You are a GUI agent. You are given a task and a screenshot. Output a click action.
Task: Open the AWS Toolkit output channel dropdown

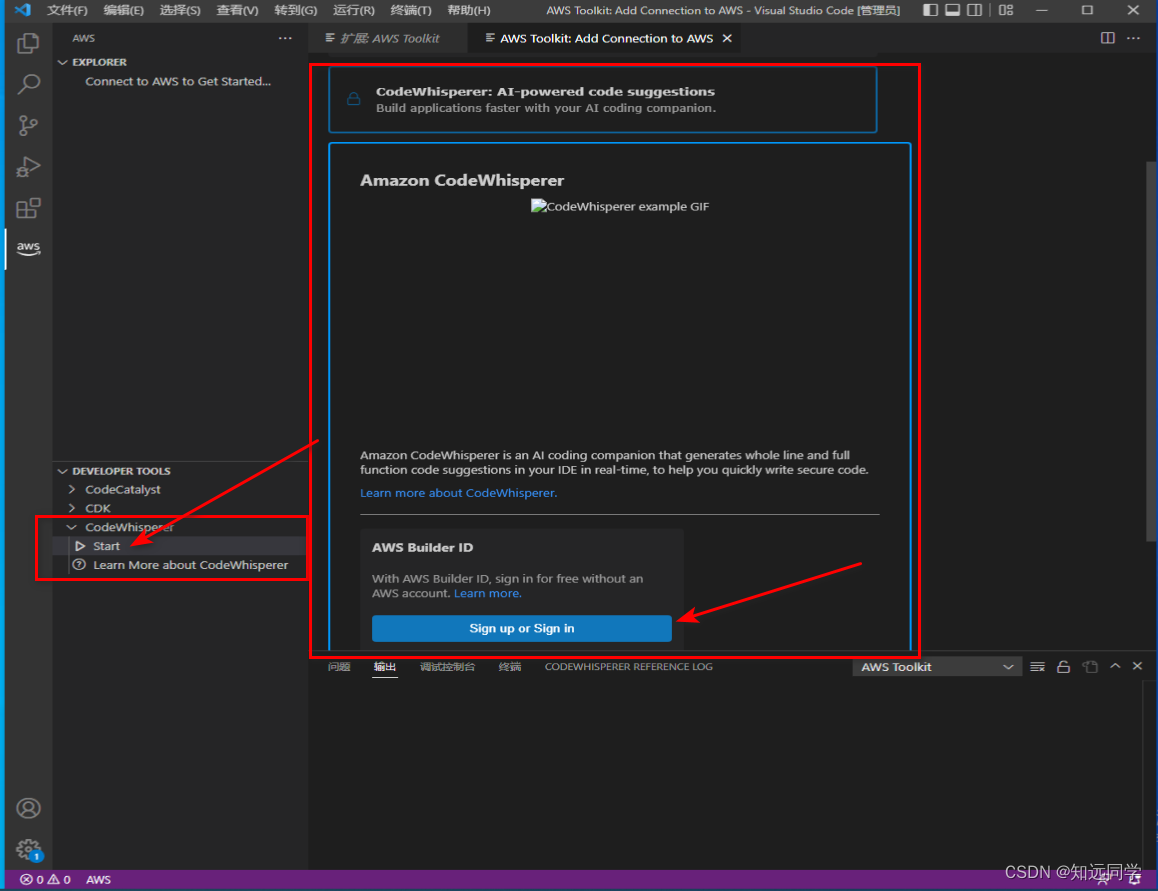[936, 666]
